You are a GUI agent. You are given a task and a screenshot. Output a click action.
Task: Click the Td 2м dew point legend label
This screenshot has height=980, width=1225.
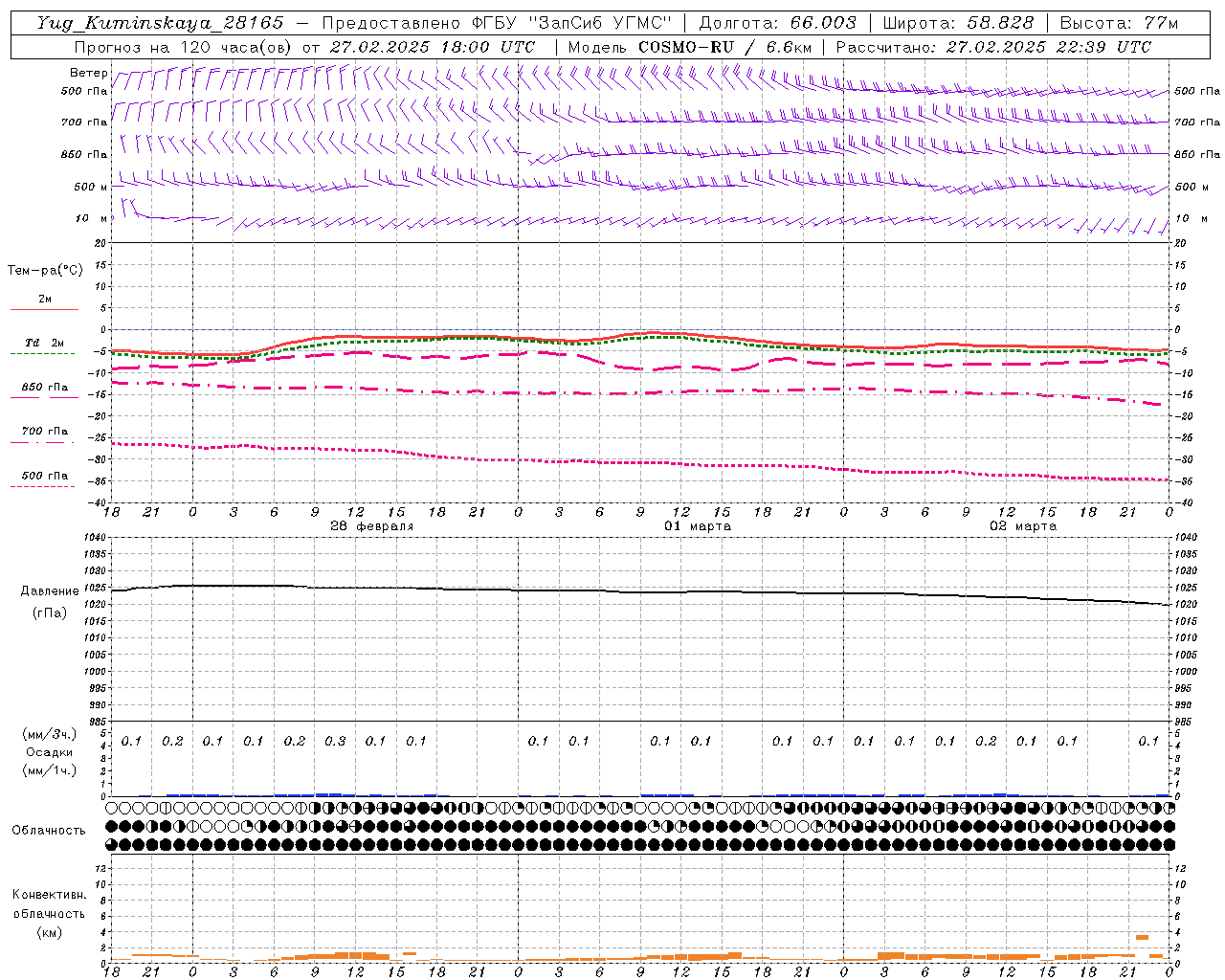[x=45, y=343]
